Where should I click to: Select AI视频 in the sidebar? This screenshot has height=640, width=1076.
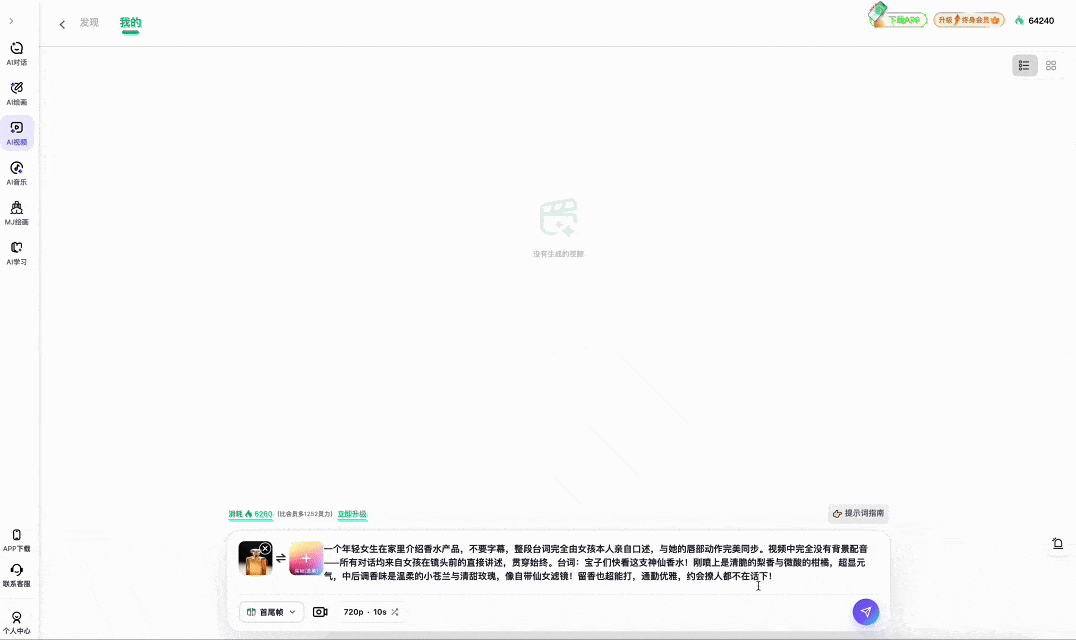[16, 133]
